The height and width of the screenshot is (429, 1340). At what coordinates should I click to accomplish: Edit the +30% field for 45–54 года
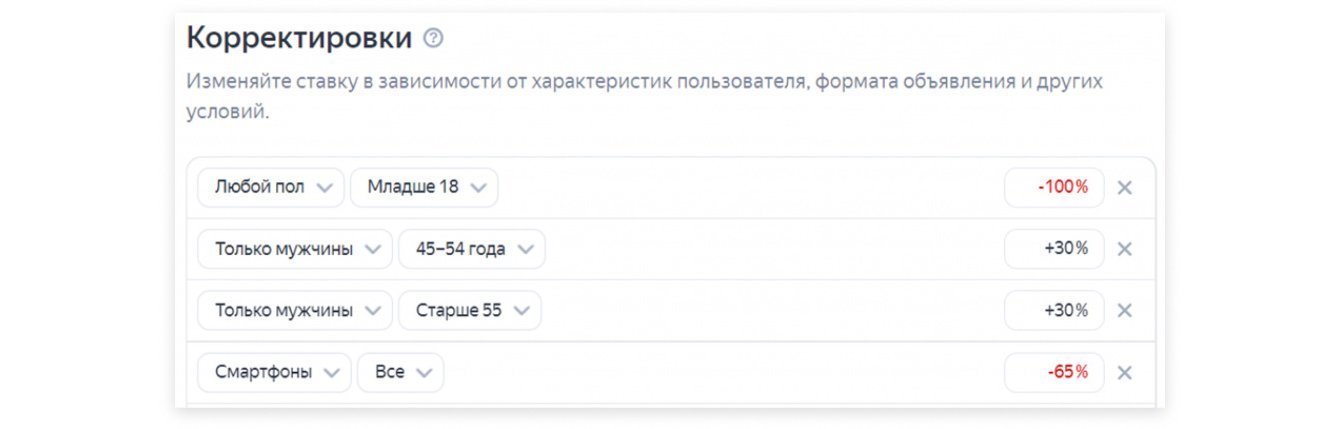(1054, 249)
